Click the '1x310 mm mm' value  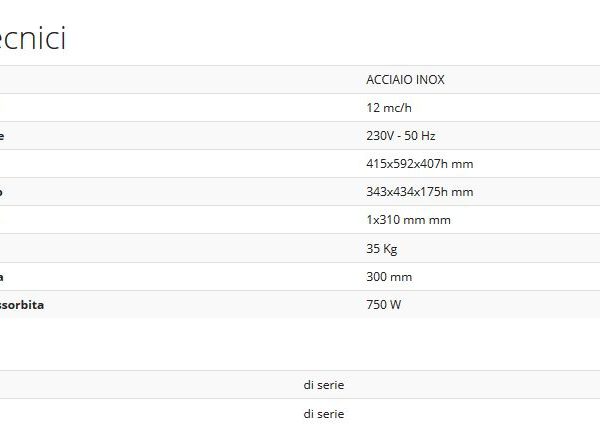point(408,220)
